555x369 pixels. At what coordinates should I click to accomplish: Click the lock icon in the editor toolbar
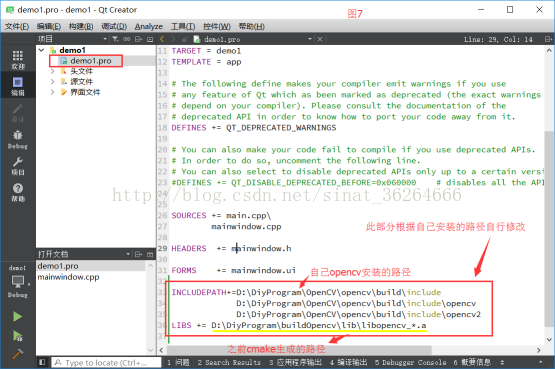pyautogui.click(x=185, y=39)
